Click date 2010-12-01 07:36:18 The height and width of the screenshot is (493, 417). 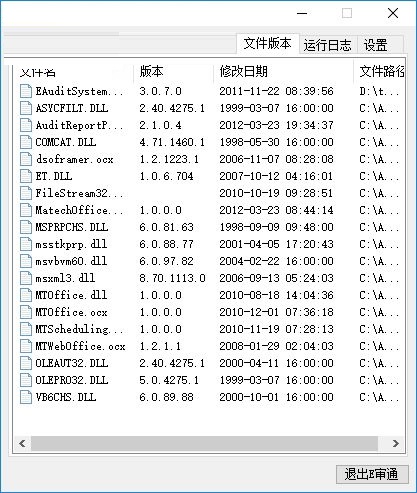276,312
